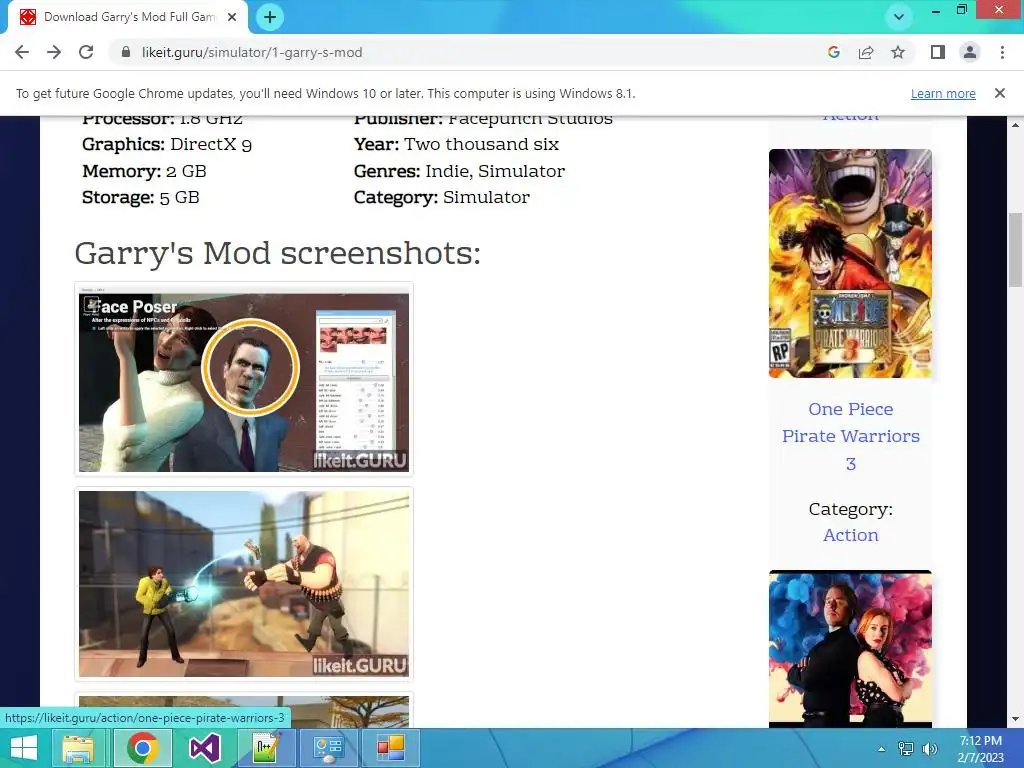The width and height of the screenshot is (1024, 768).
Task: Share this page icon
Action: (x=866, y=52)
